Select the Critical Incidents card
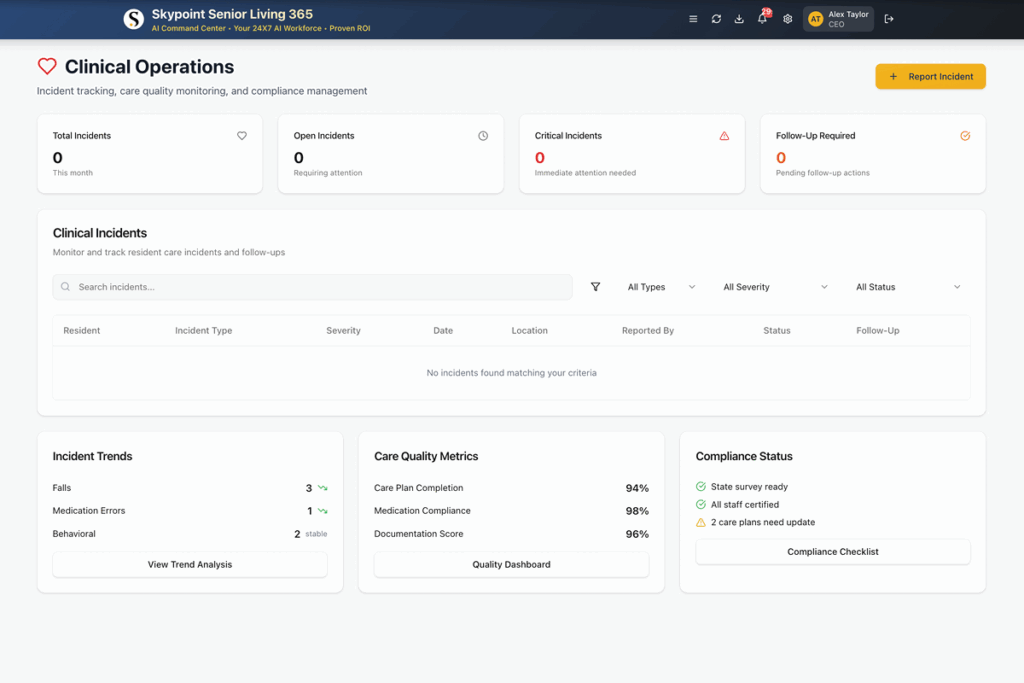1024x683 pixels. click(632, 154)
